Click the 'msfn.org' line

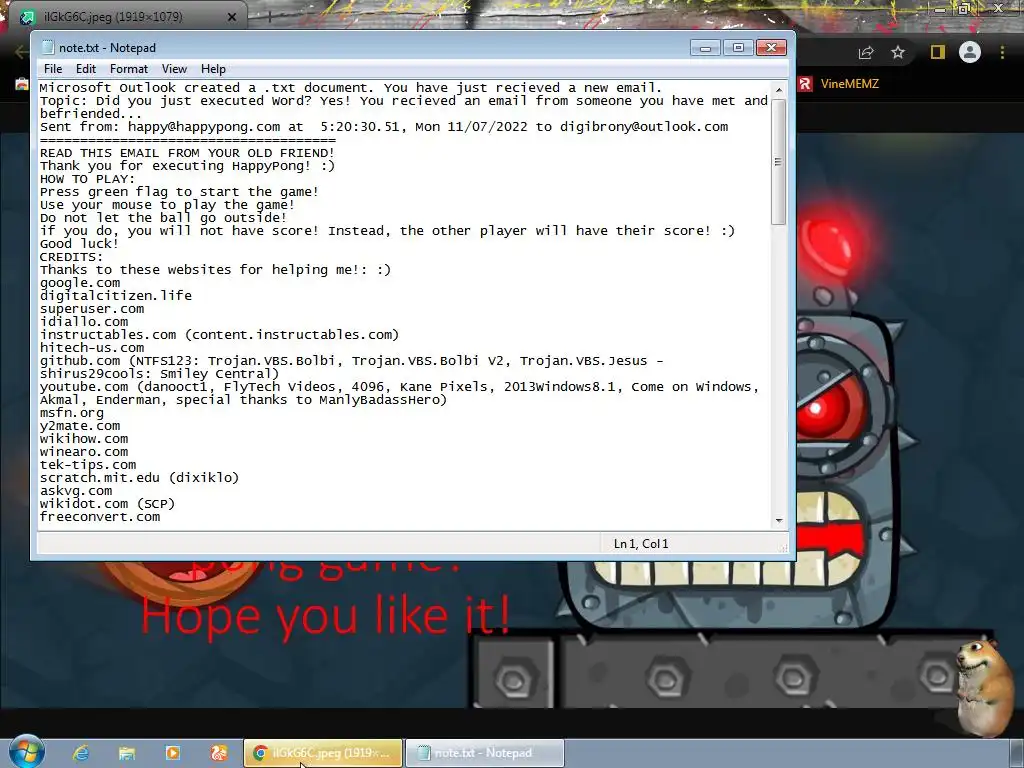click(x=71, y=413)
